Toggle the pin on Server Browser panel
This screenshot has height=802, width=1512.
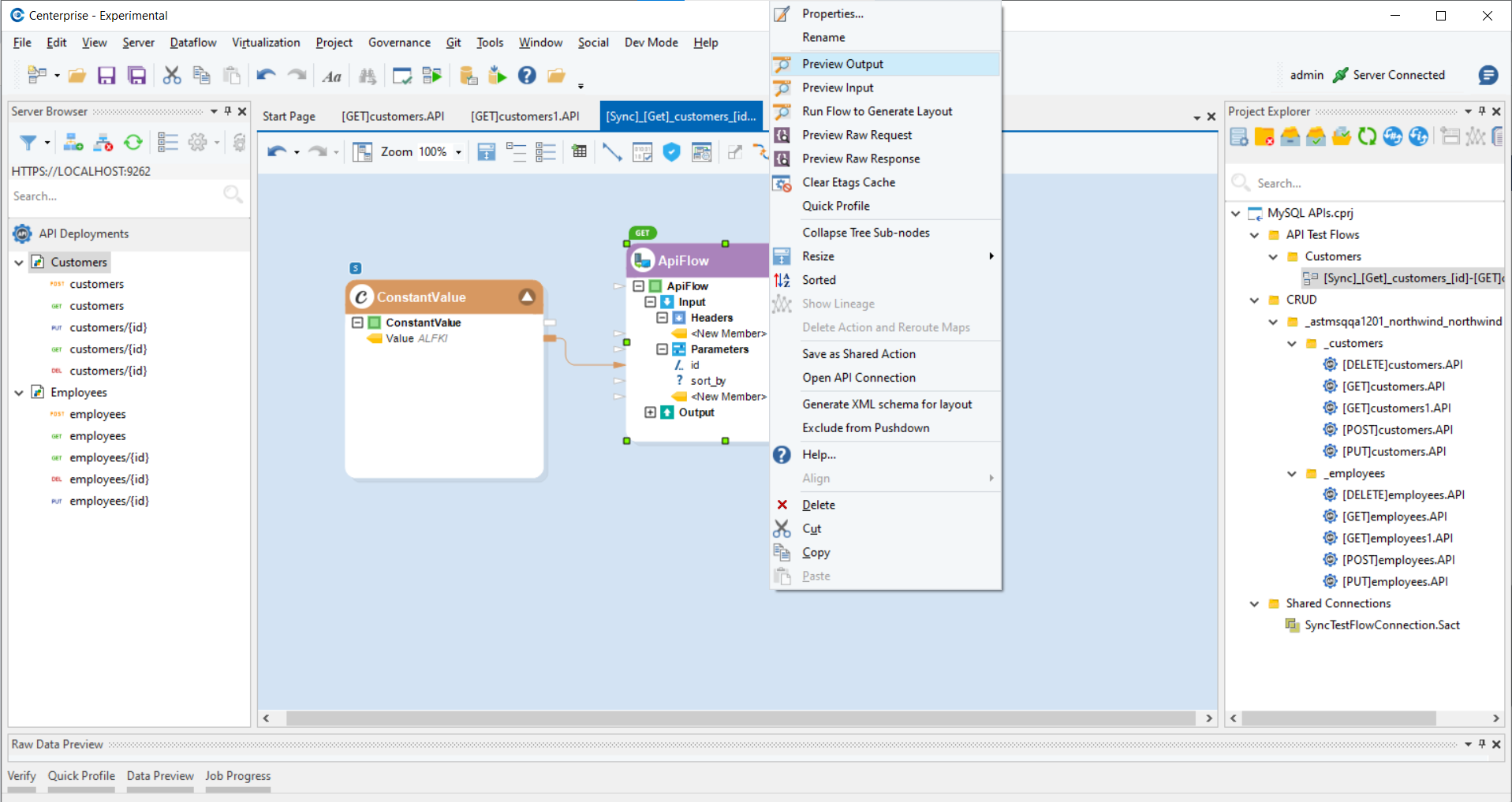pos(228,111)
